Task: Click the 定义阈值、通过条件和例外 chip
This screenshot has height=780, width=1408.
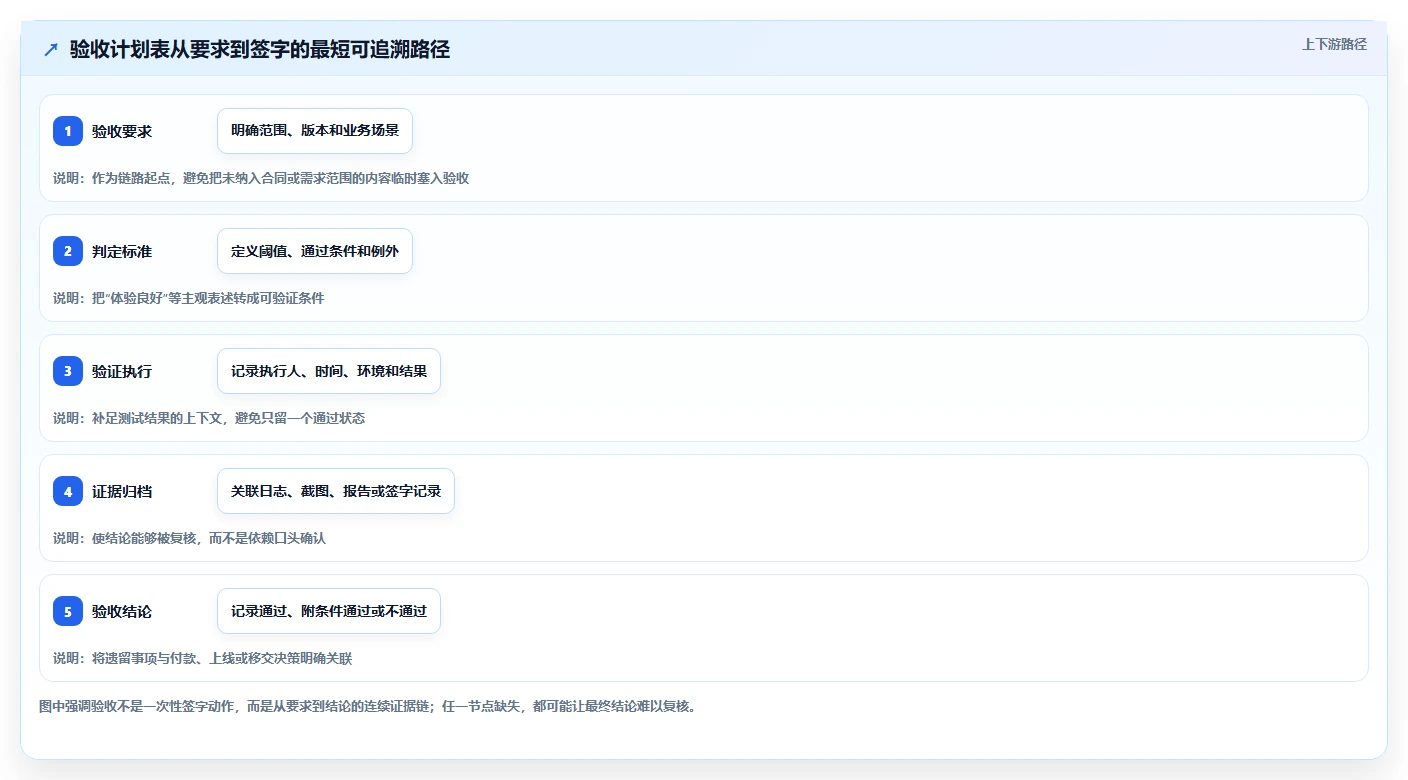Action: pos(315,251)
